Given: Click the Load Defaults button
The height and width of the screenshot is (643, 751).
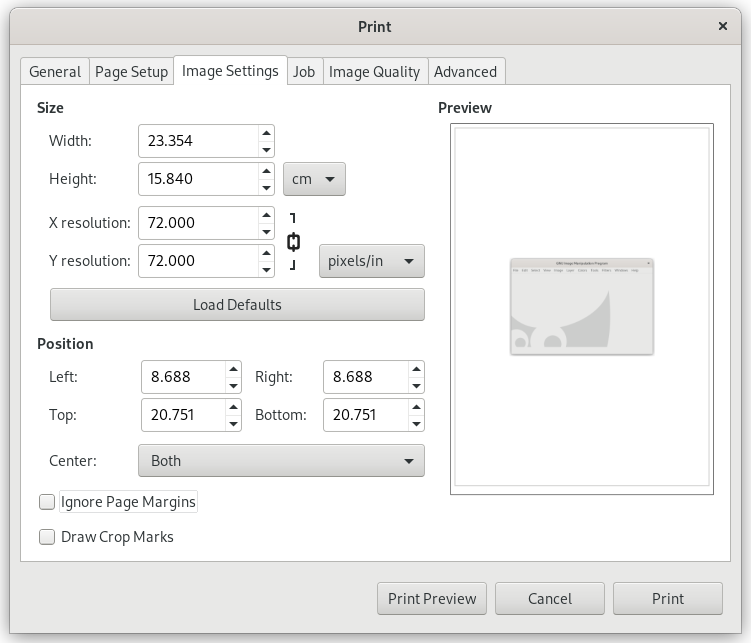Looking at the screenshot, I should click(237, 305).
